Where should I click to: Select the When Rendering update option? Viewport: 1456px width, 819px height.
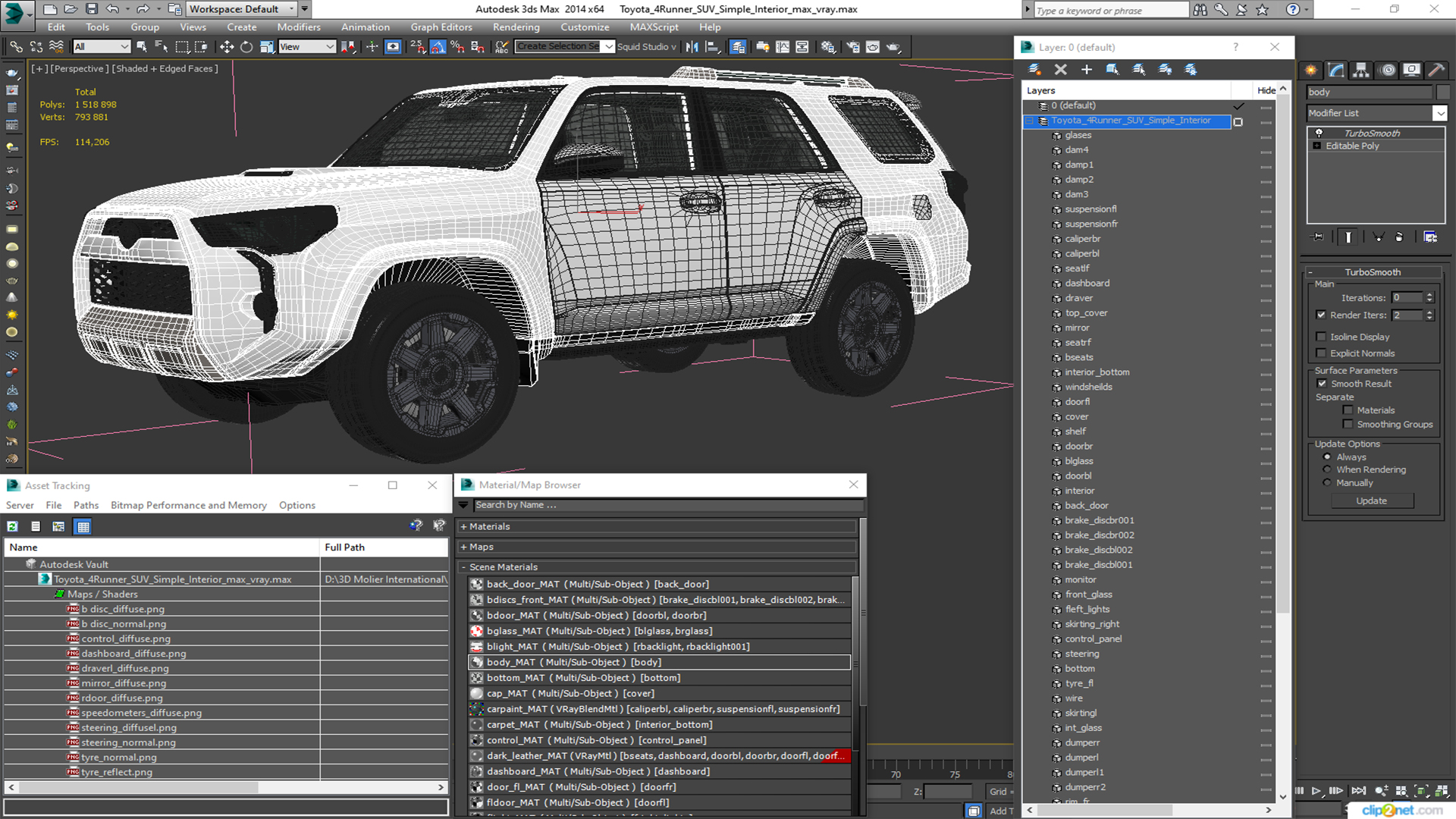tap(1327, 470)
